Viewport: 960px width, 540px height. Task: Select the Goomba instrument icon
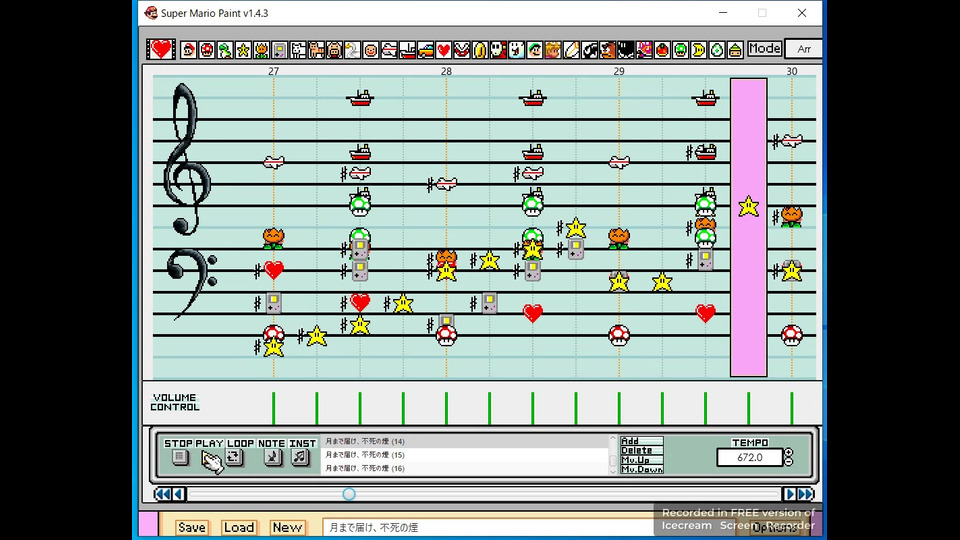click(607, 50)
